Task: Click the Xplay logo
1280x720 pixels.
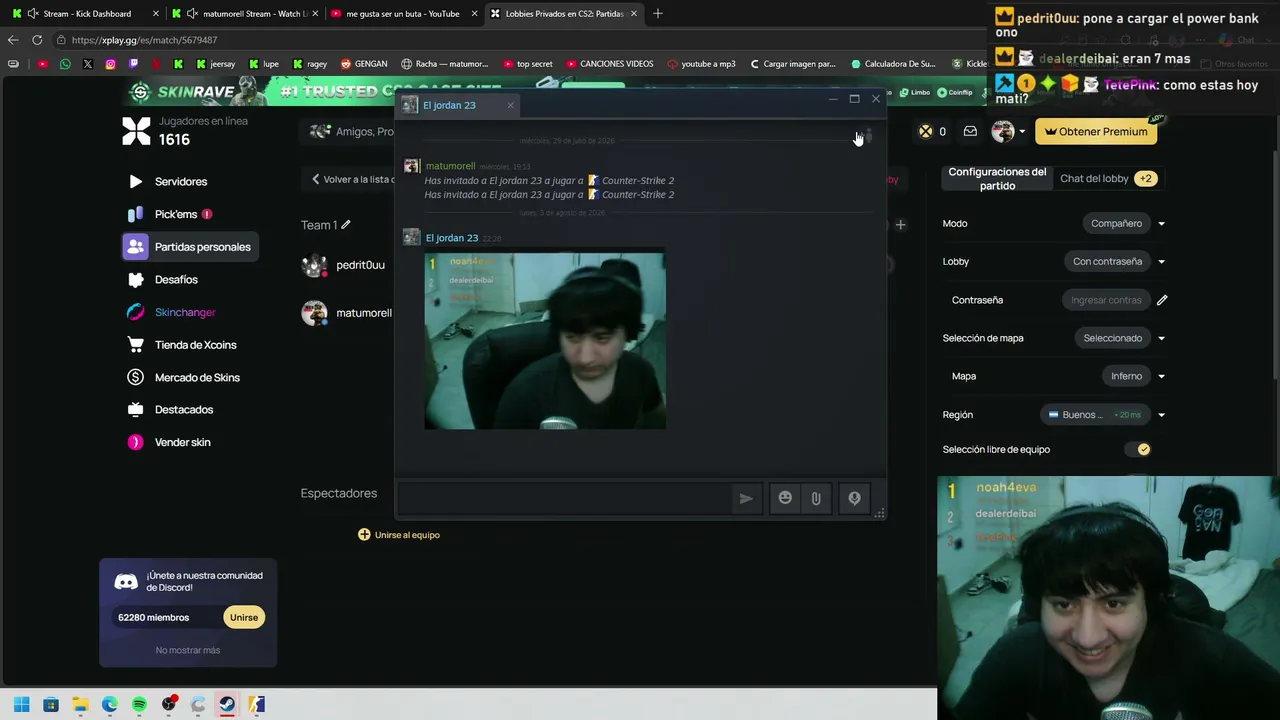Action: (x=136, y=131)
